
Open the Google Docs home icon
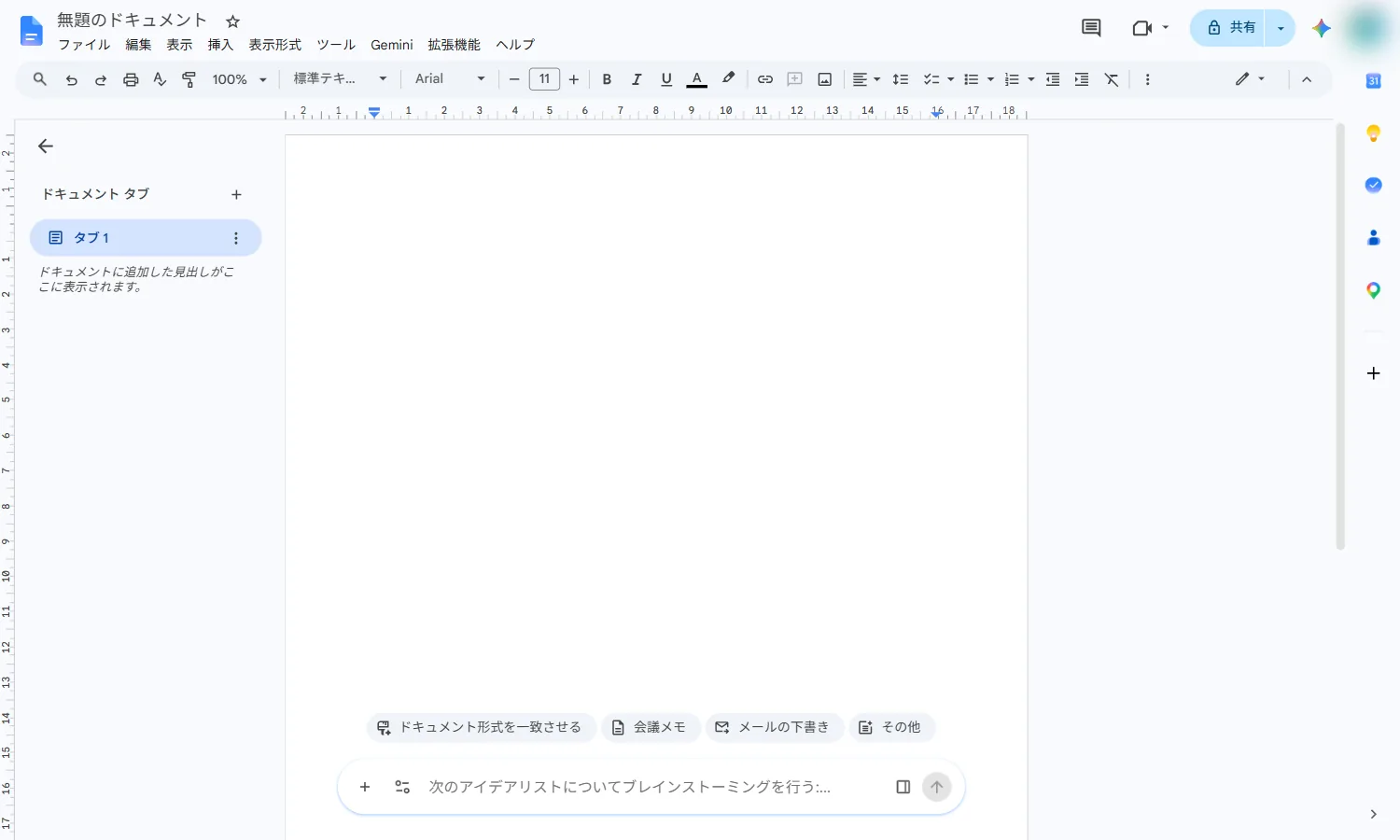click(x=32, y=31)
